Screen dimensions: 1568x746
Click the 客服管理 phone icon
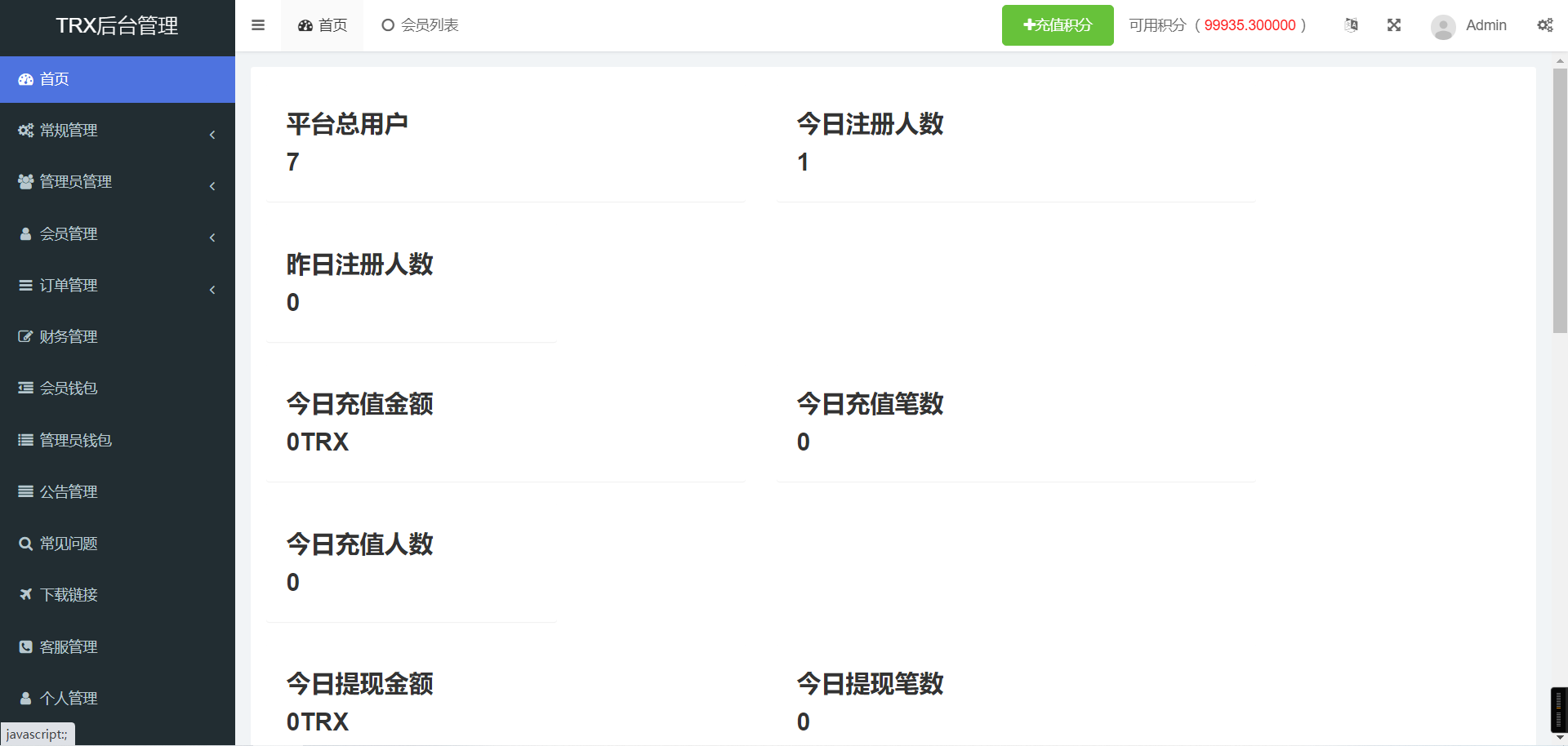click(25, 646)
